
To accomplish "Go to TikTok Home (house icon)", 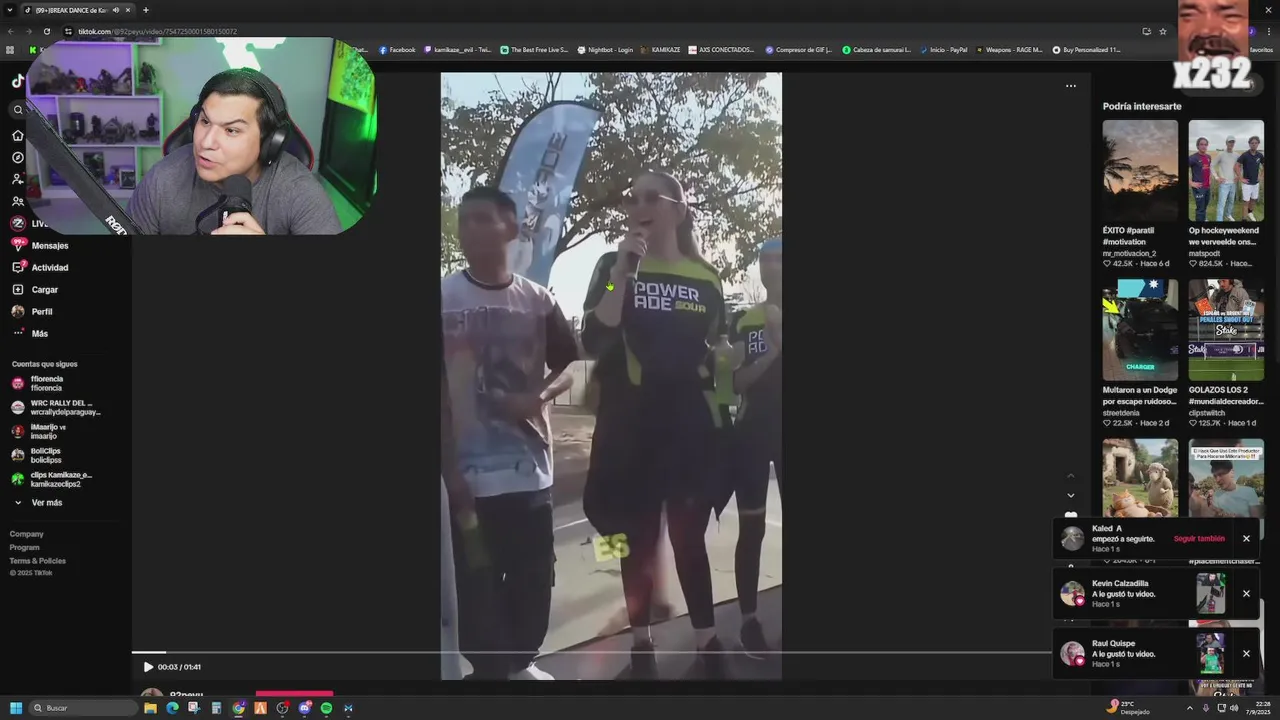I will point(17,135).
